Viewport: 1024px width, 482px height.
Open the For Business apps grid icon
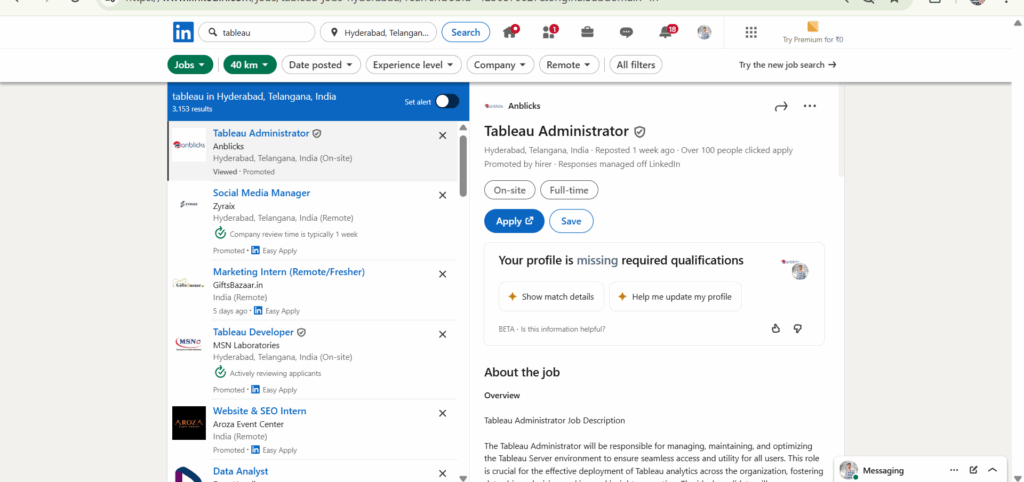point(751,32)
